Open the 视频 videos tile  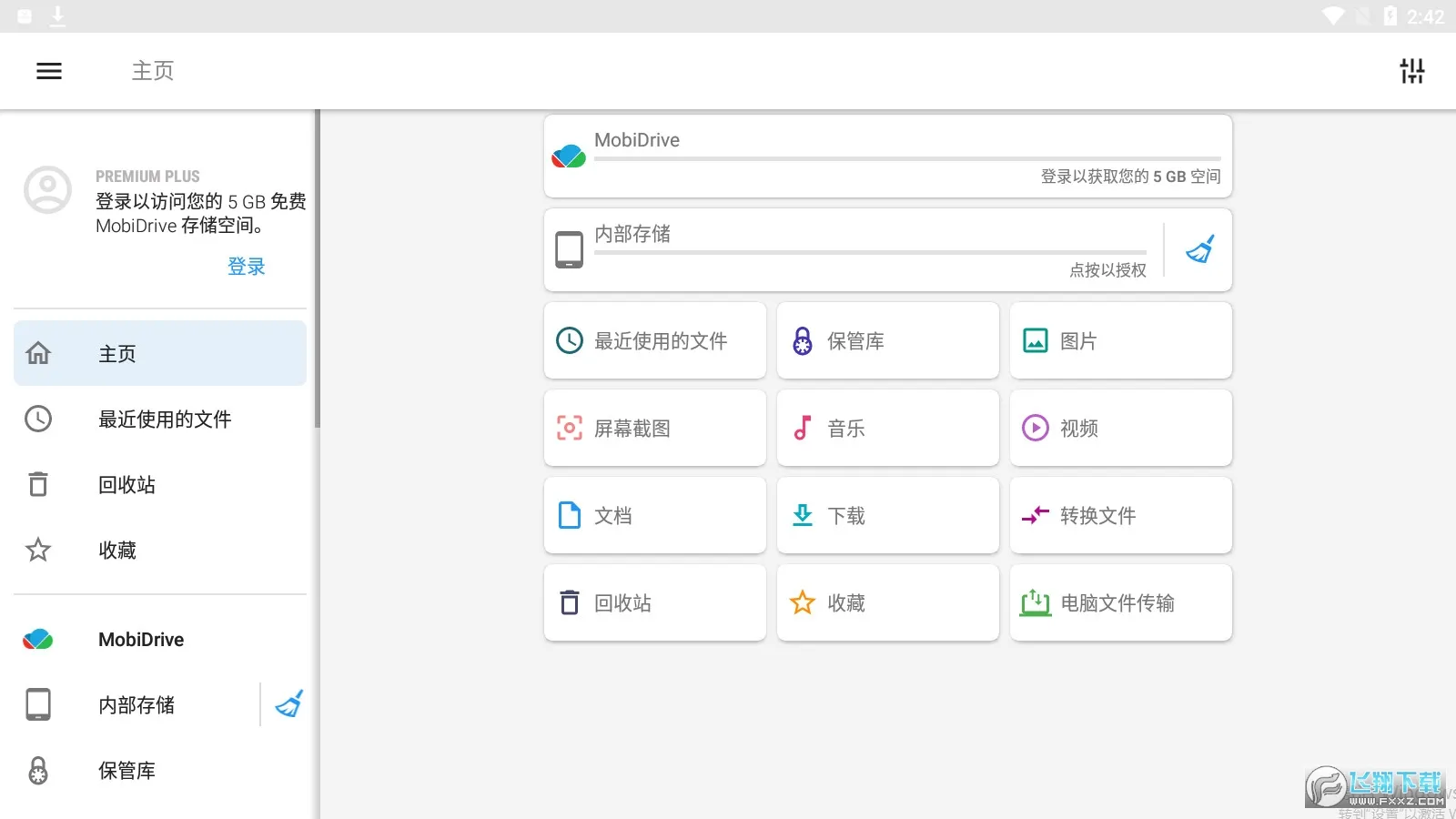1120,428
